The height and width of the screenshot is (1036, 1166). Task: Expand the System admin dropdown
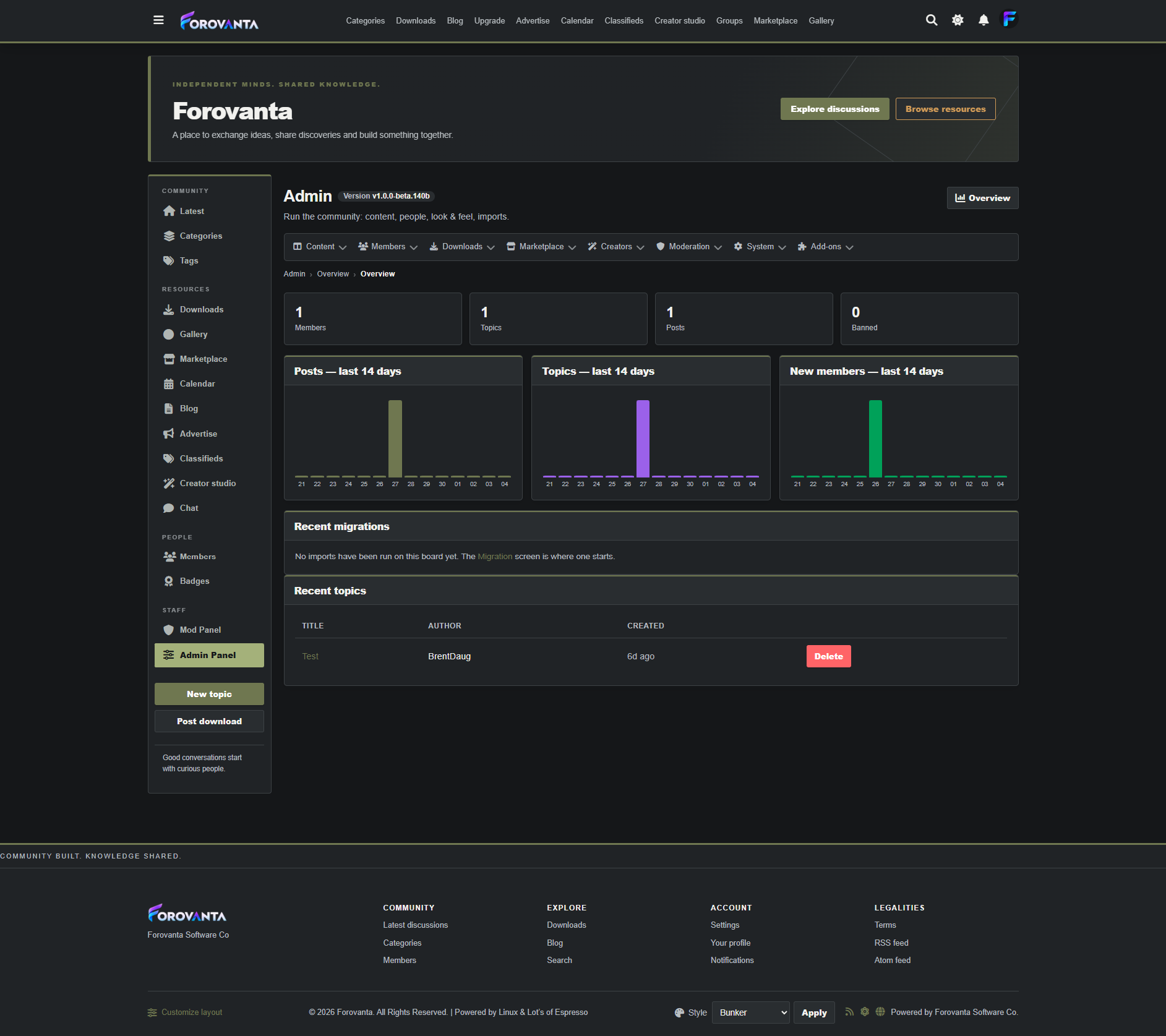click(760, 247)
